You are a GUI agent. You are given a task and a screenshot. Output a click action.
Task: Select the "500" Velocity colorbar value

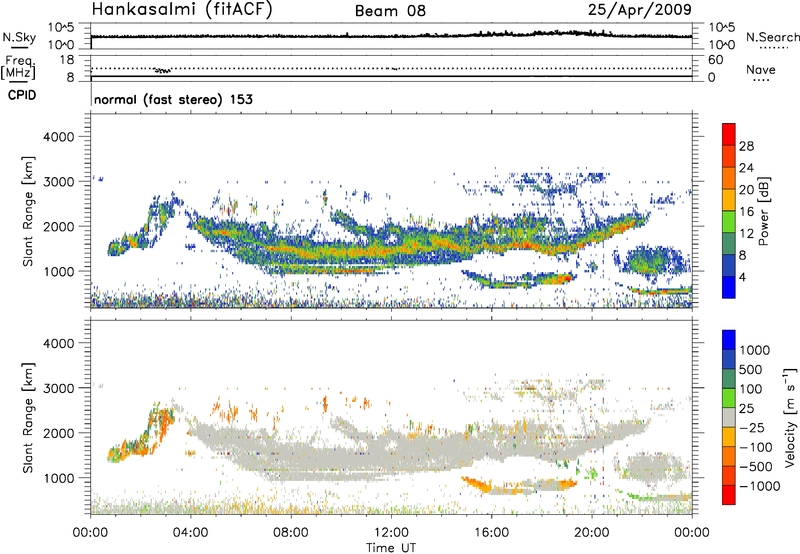point(751,369)
